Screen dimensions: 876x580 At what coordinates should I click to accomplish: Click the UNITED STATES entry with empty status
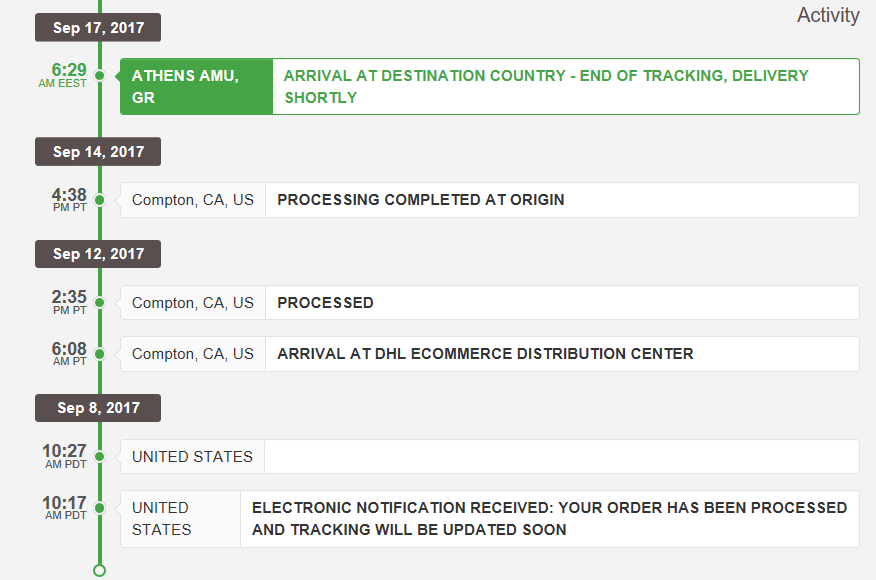click(490, 457)
